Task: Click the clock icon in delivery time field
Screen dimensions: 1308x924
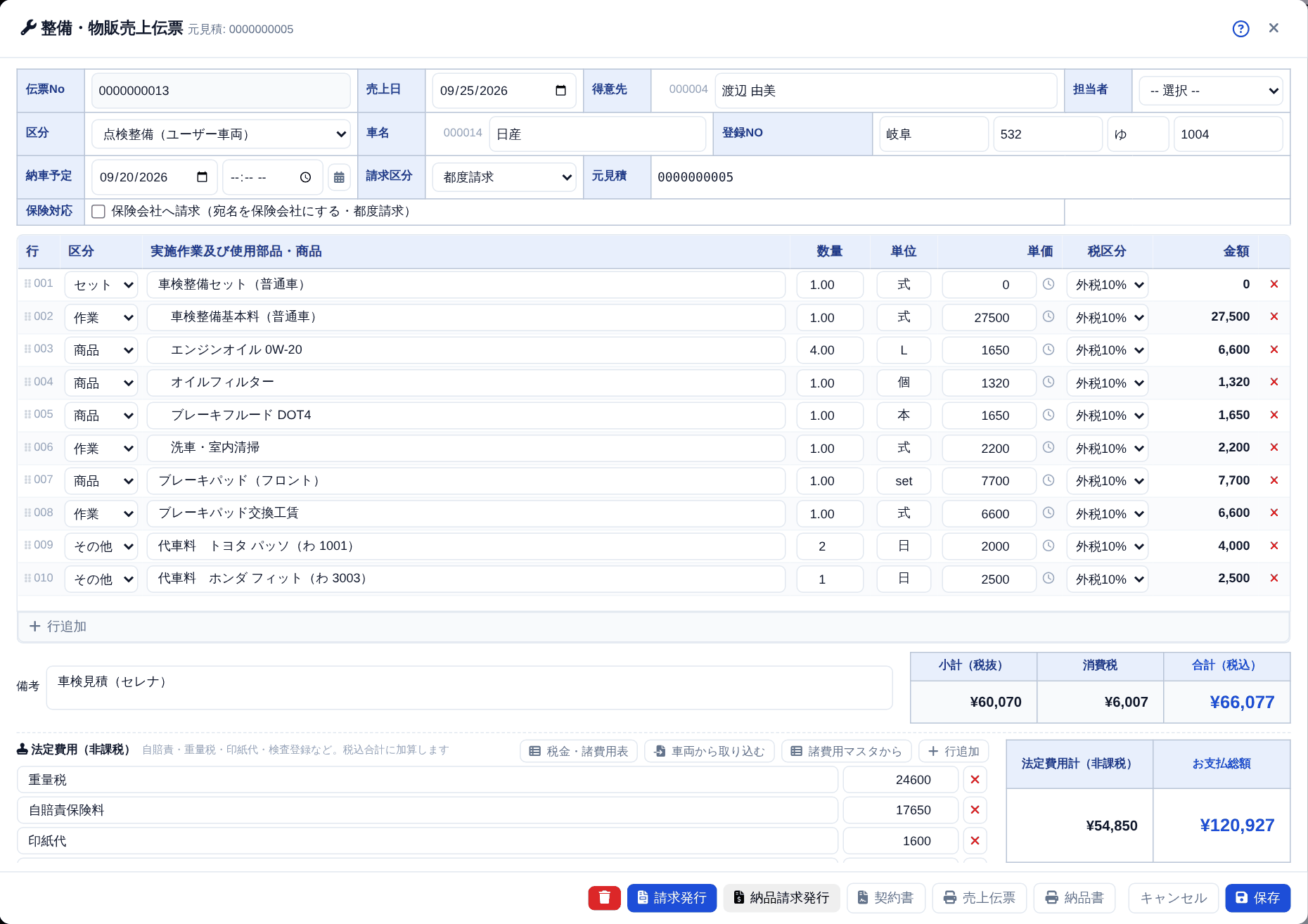Action: point(305,177)
